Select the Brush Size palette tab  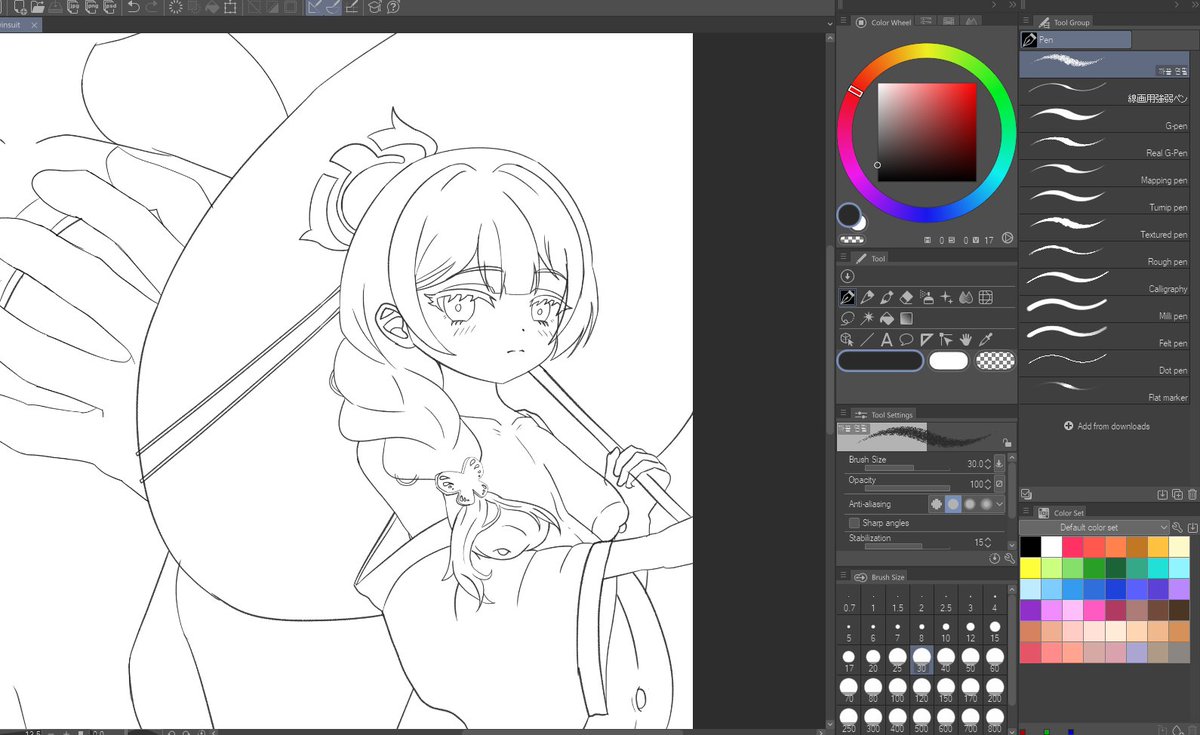(880, 577)
